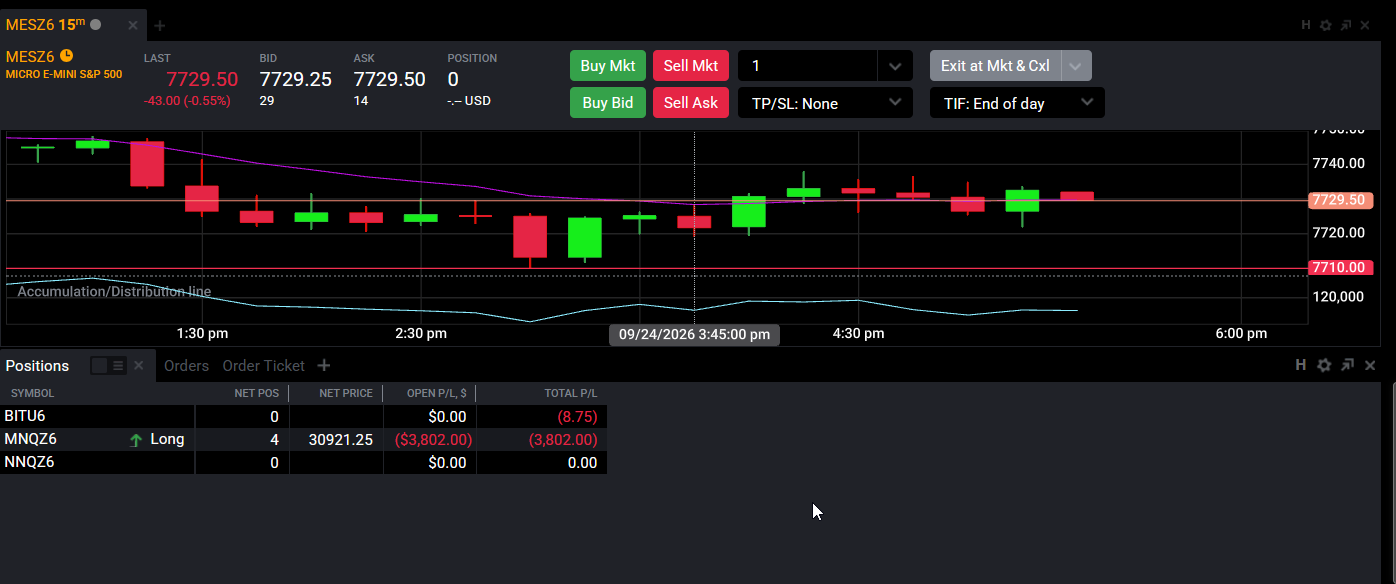This screenshot has width=1396, height=584.
Task: Sort by the TOTAL P/L column header
Action: pos(570,394)
